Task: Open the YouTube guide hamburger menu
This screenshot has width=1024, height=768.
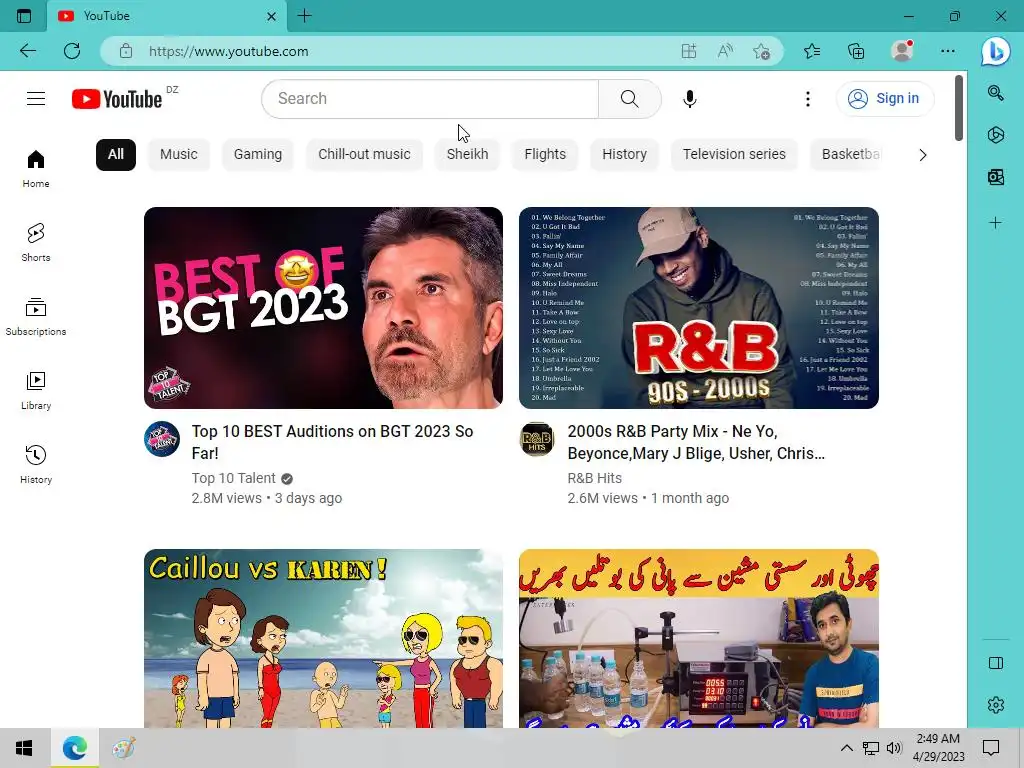Action: (36, 99)
